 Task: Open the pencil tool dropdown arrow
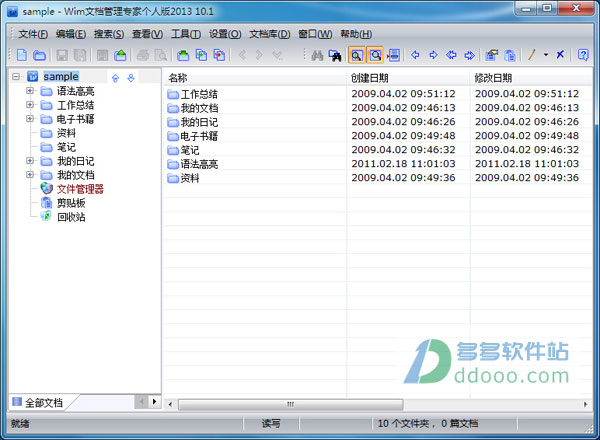(x=546, y=55)
